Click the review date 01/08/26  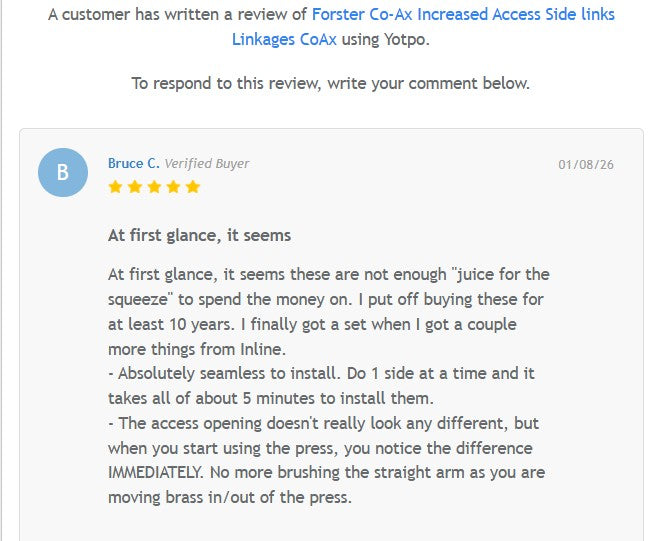pyautogui.click(x=586, y=164)
